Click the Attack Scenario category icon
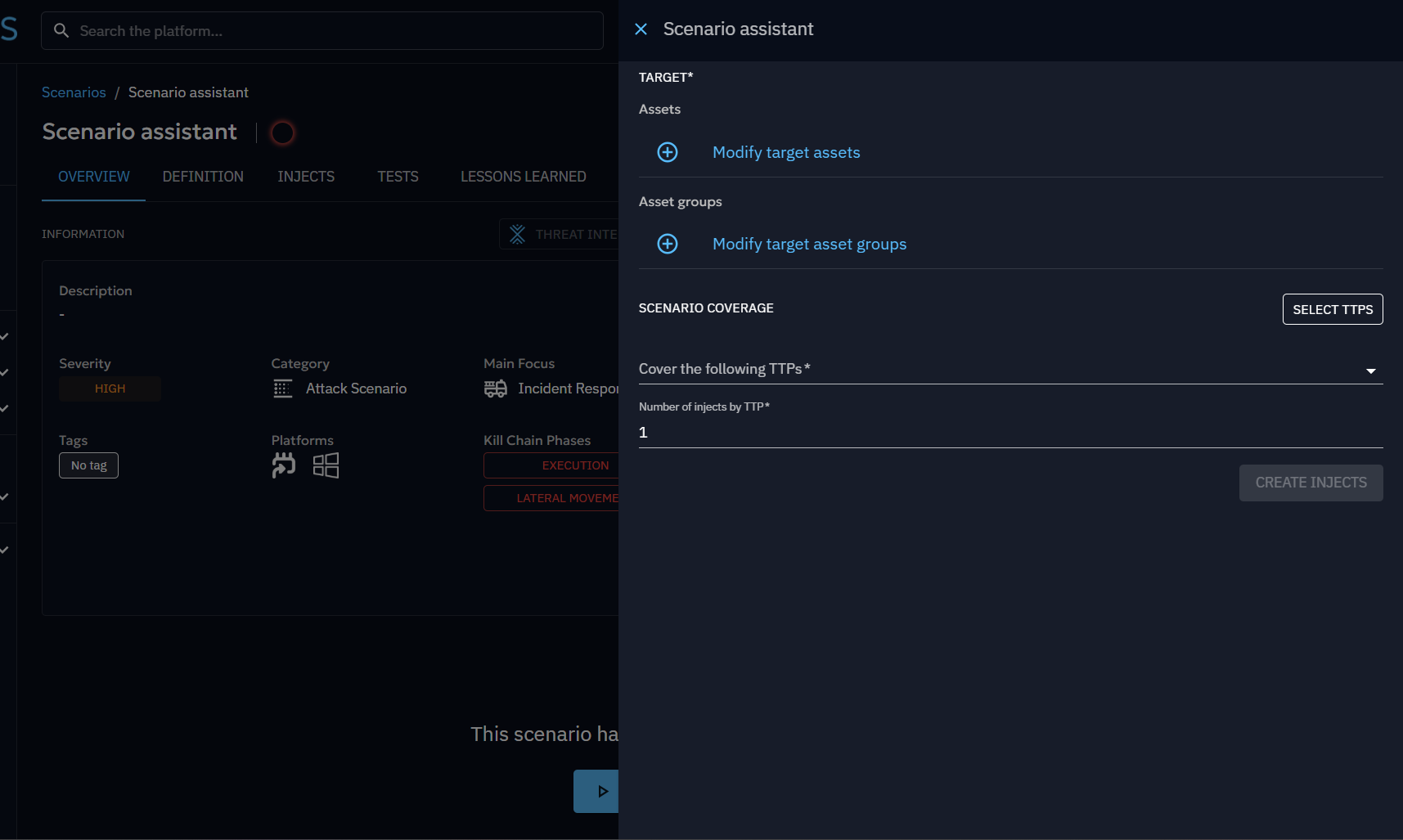 (282, 389)
